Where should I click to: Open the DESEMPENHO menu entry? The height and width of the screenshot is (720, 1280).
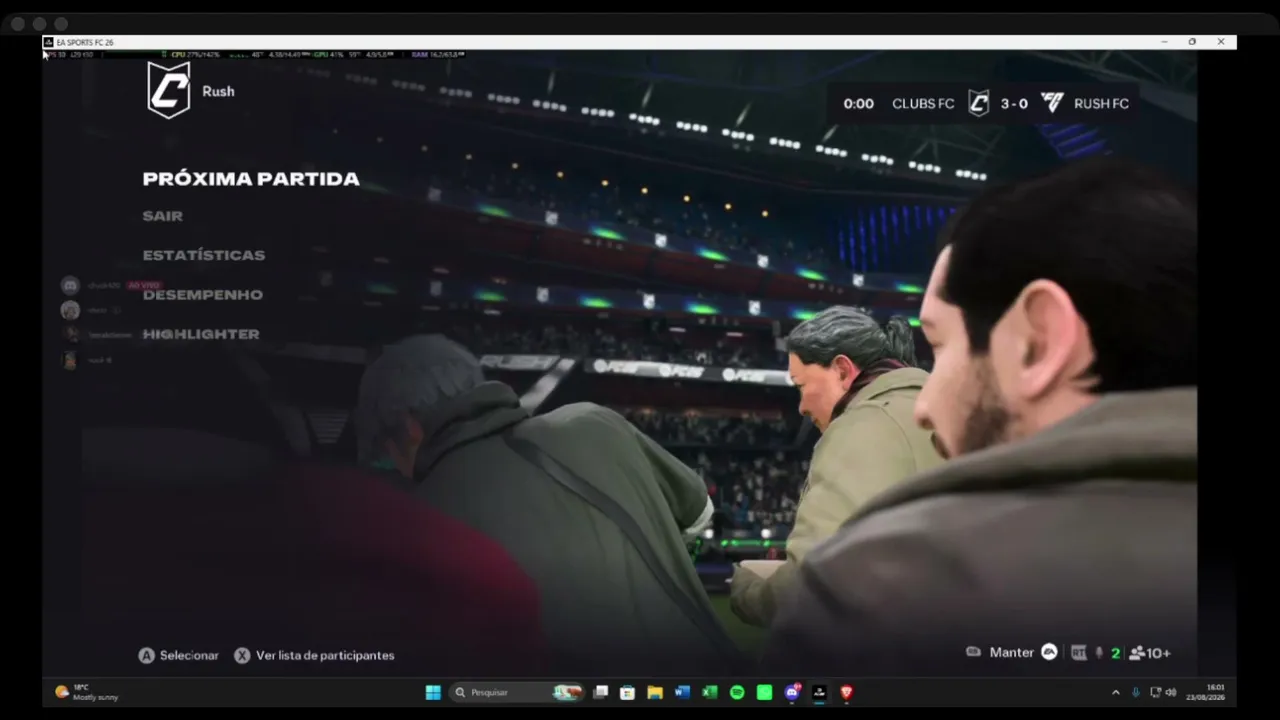tap(203, 295)
